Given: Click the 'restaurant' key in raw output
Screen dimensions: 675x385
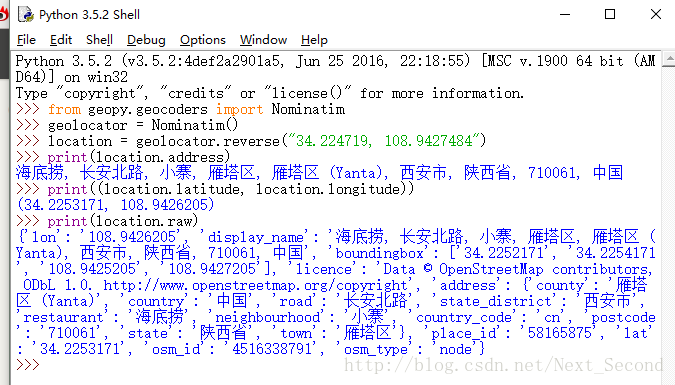Looking at the screenshot, I should coord(63,317).
